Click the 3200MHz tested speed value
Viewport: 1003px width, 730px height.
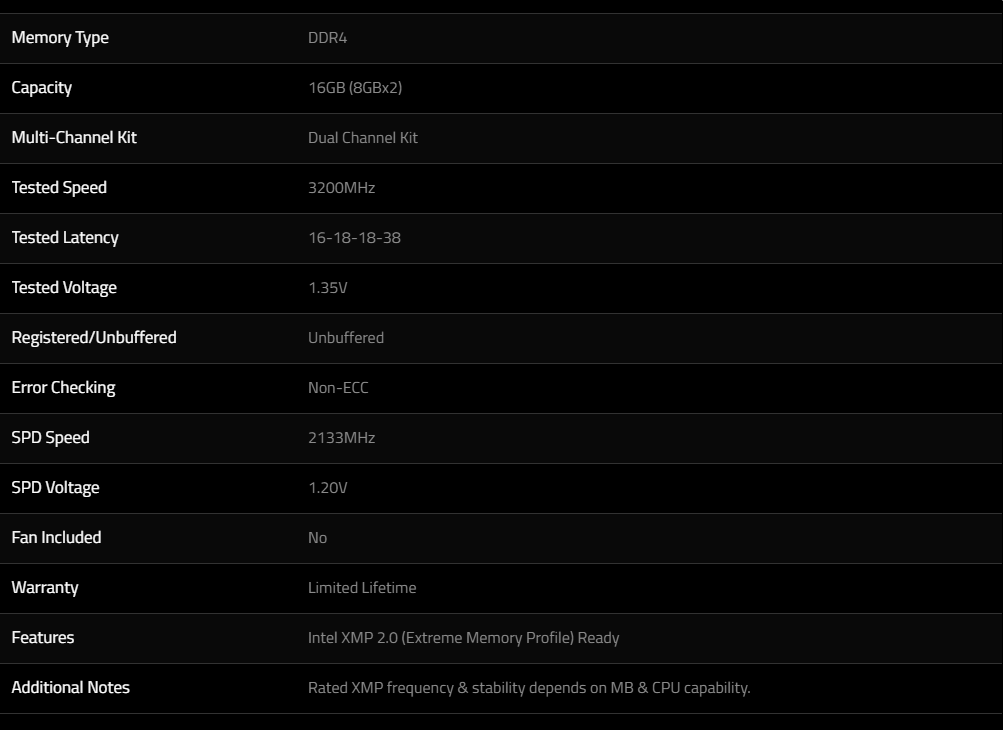342,187
